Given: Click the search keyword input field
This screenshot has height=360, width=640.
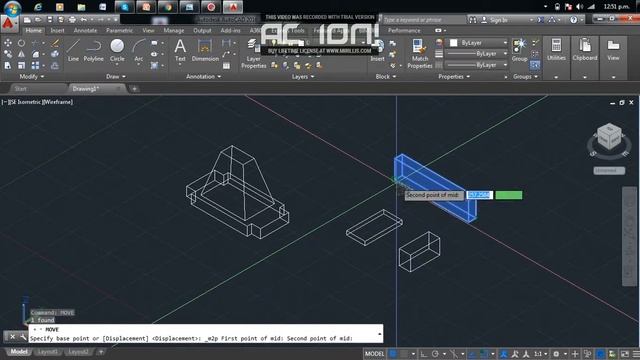Looking at the screenshot, I should tap(424, 20).
